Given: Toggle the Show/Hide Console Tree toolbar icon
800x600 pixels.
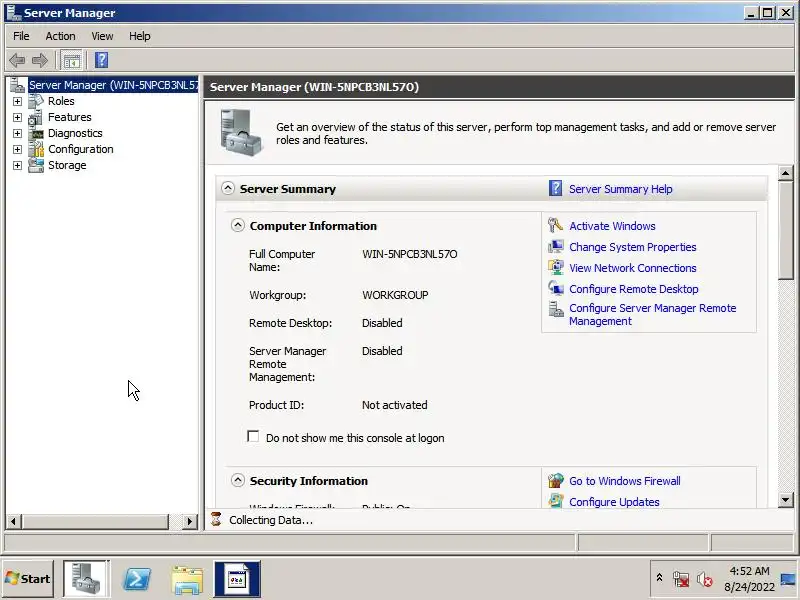Looking at the screenshot, I should coord(71,61).
